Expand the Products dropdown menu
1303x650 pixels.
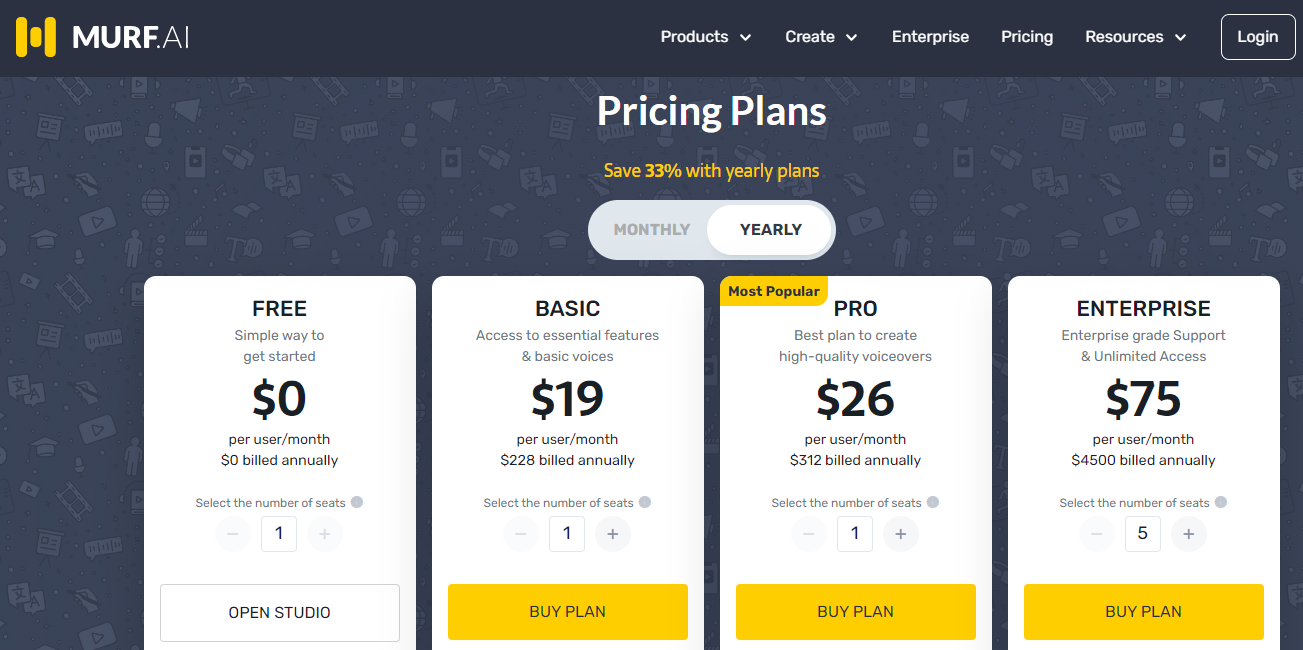click(706, 37)
